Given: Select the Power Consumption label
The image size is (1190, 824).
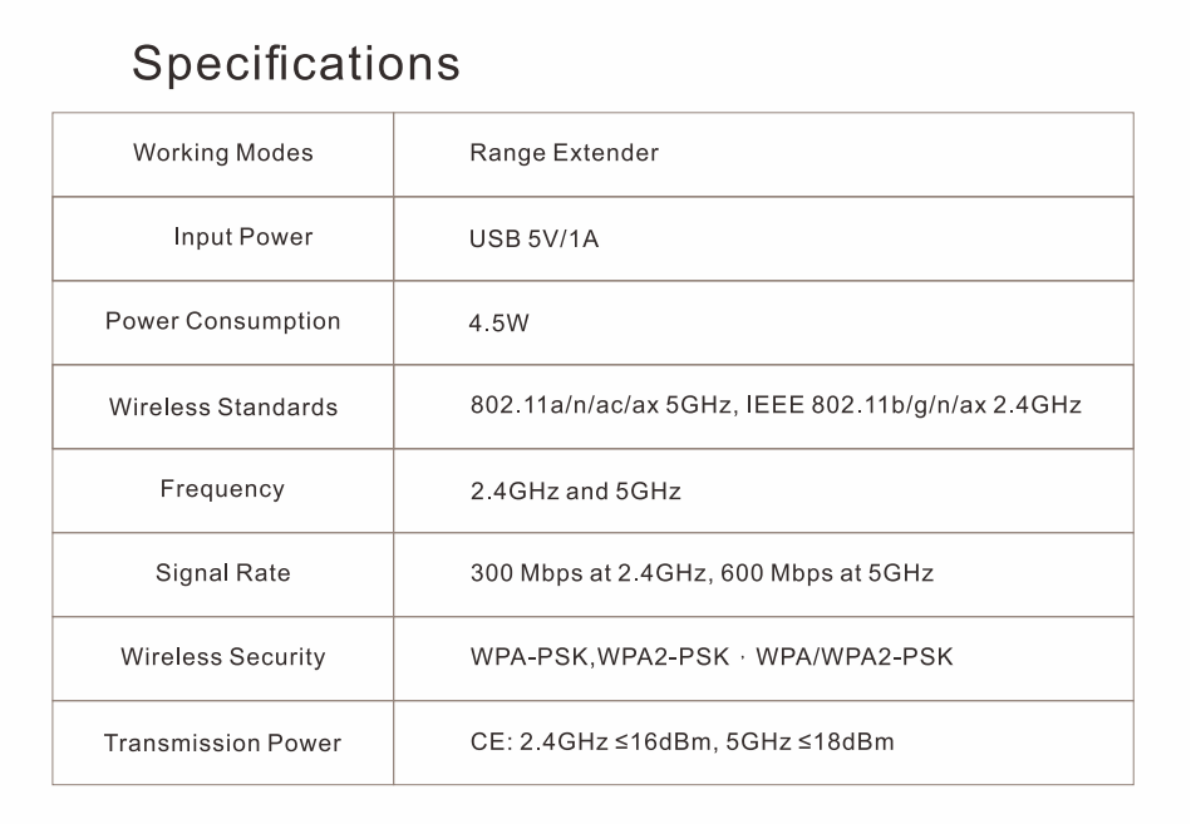Looking at the screenshot, I should (x=223, y=321).
